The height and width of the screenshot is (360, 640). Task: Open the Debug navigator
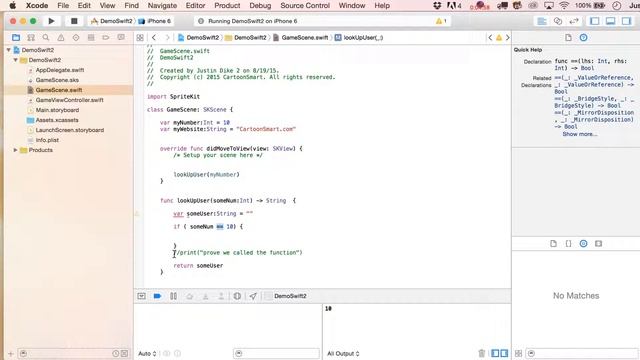[91, 38]
